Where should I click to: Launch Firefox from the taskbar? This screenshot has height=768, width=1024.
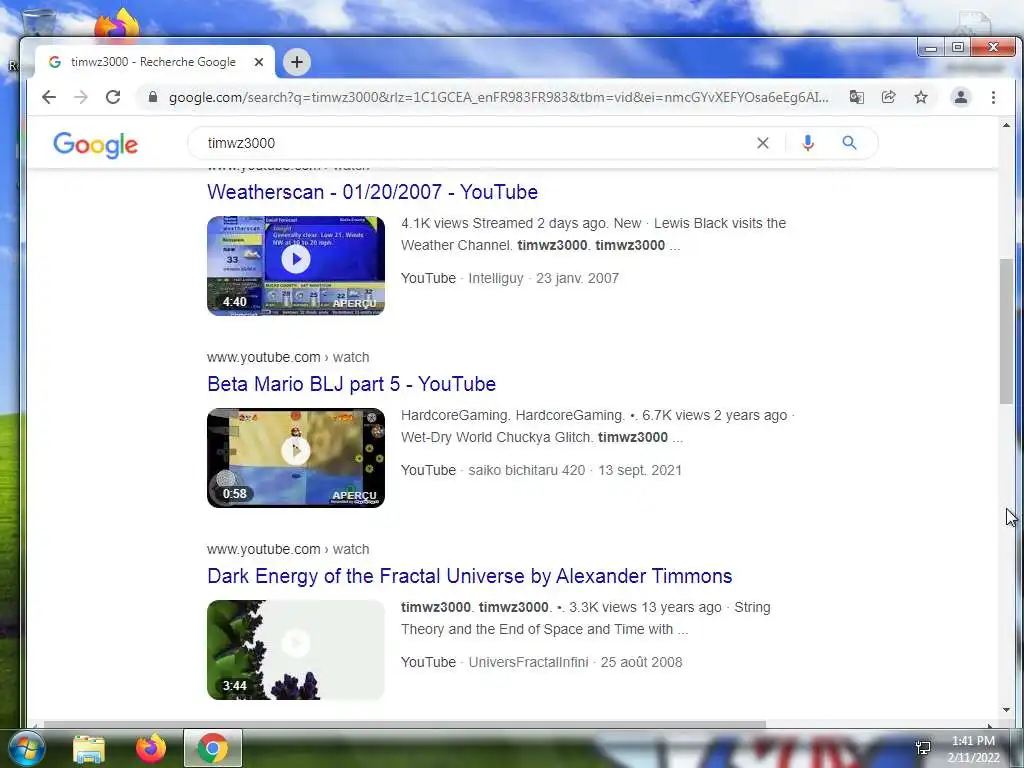[151, 748]
